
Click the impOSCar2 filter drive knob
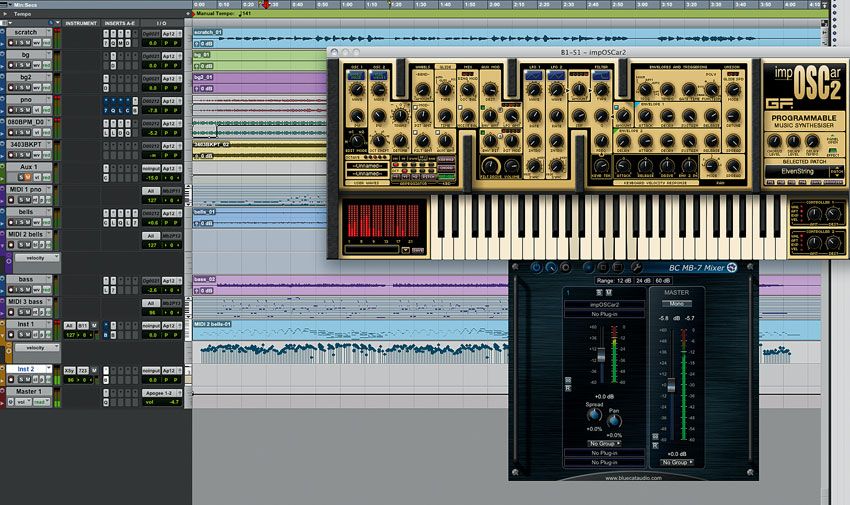point(491,166)
